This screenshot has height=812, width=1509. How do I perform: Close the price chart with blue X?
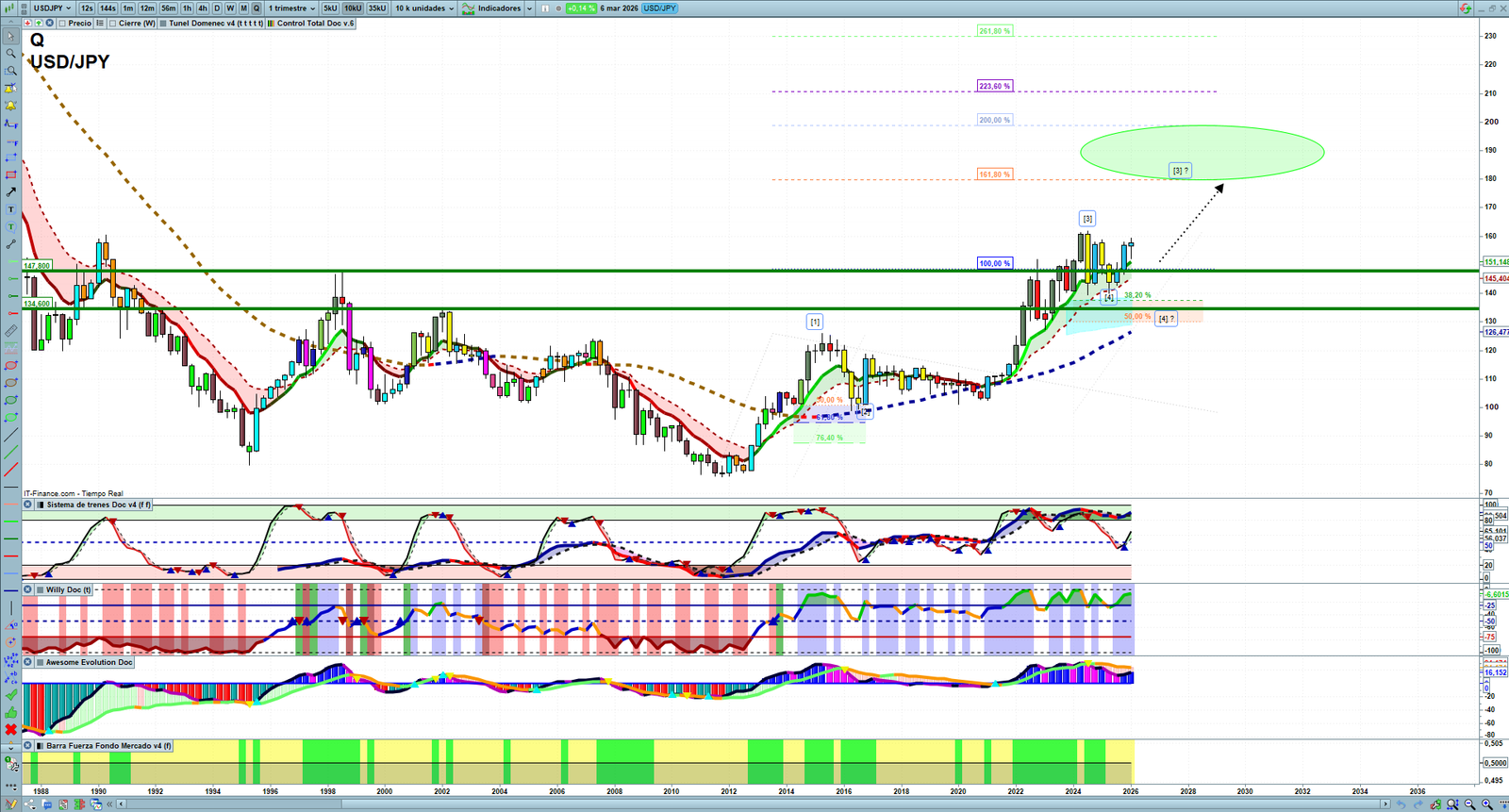coord(50,24)
